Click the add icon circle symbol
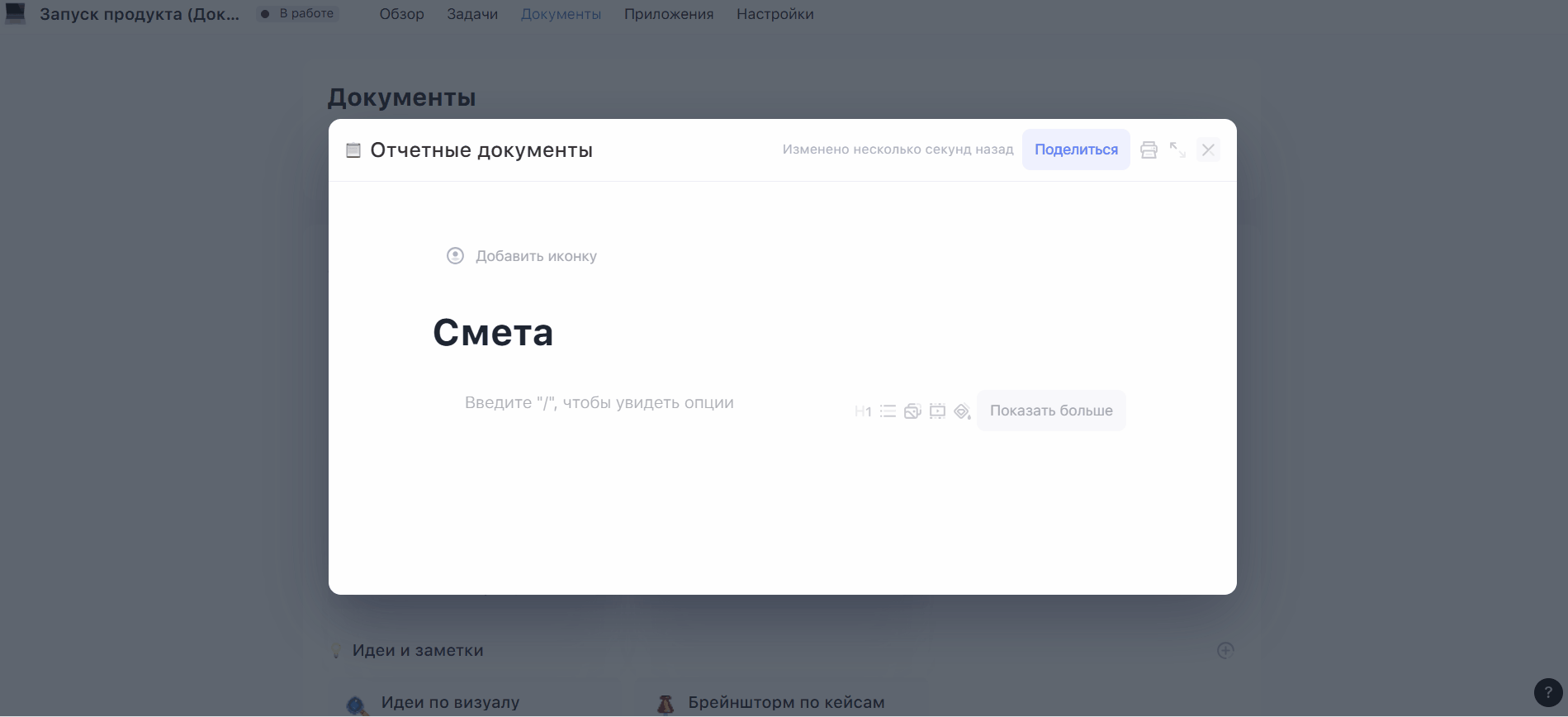The image size is (1568, 717). tap(455, 256)
